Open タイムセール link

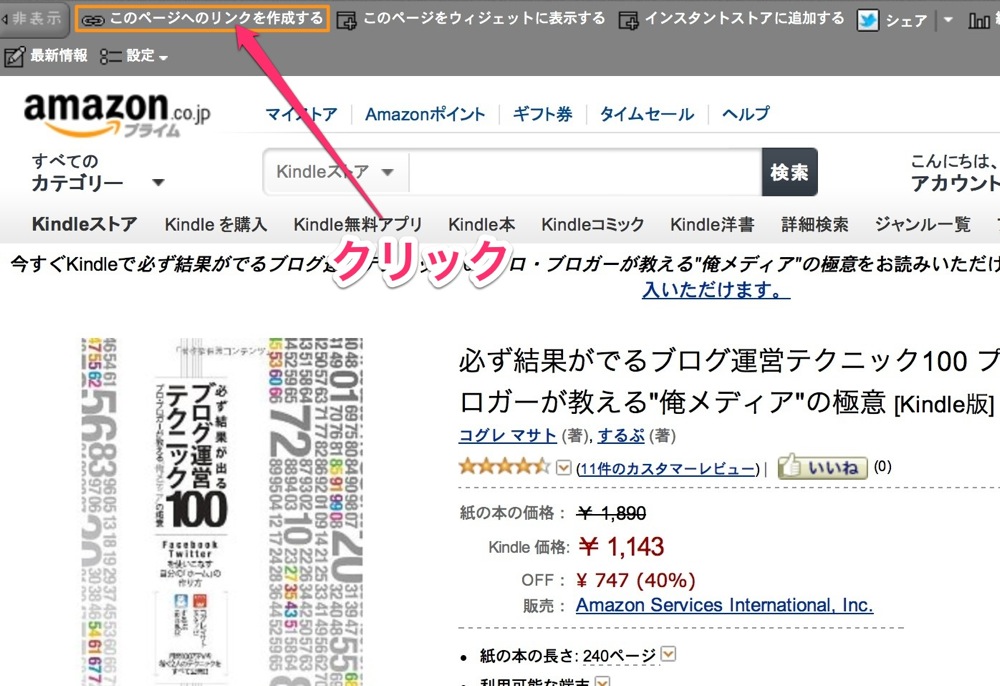pyautogui.click(x=647, y=114)
